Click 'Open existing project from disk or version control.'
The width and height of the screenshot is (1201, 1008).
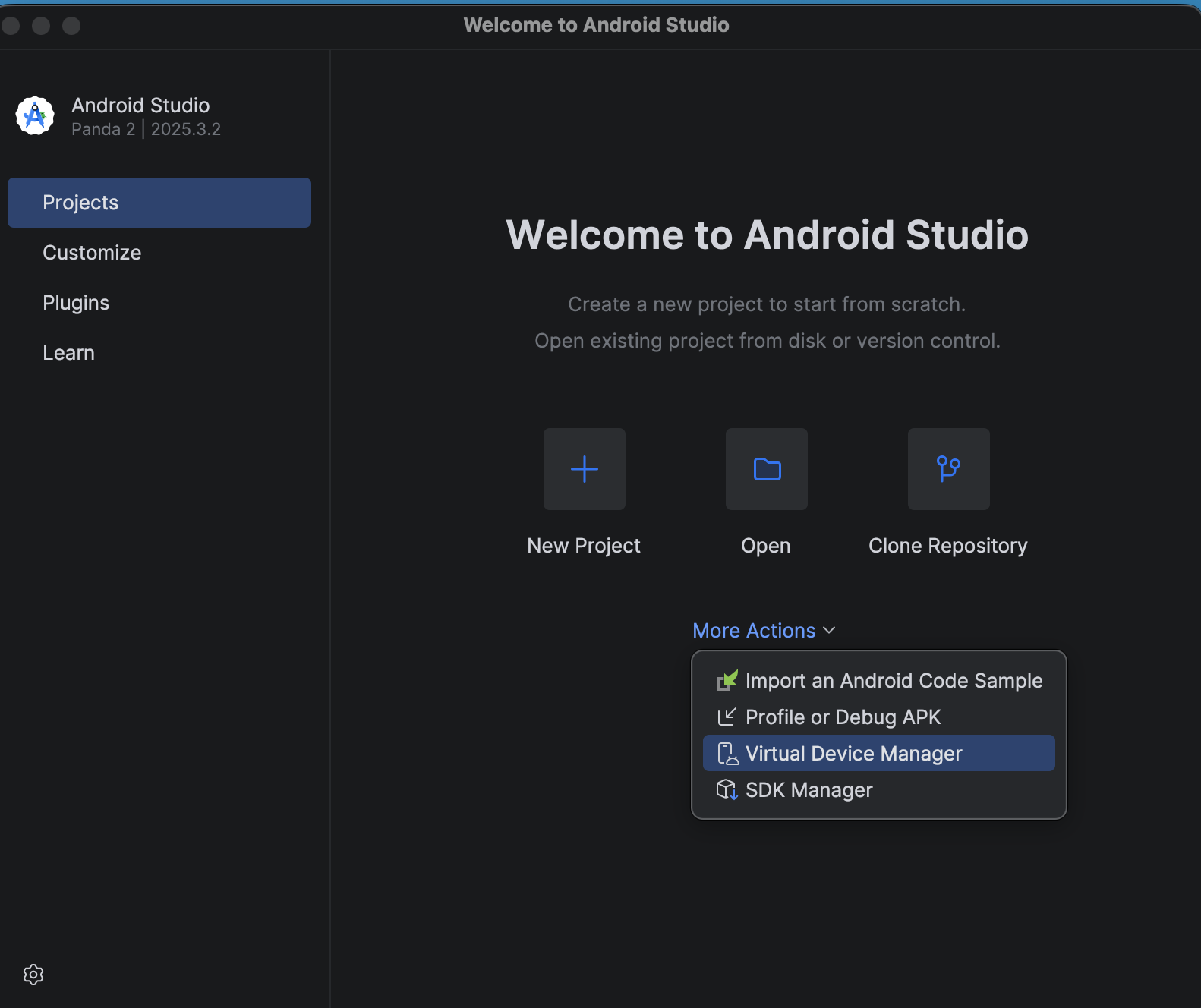coord(768,341)
